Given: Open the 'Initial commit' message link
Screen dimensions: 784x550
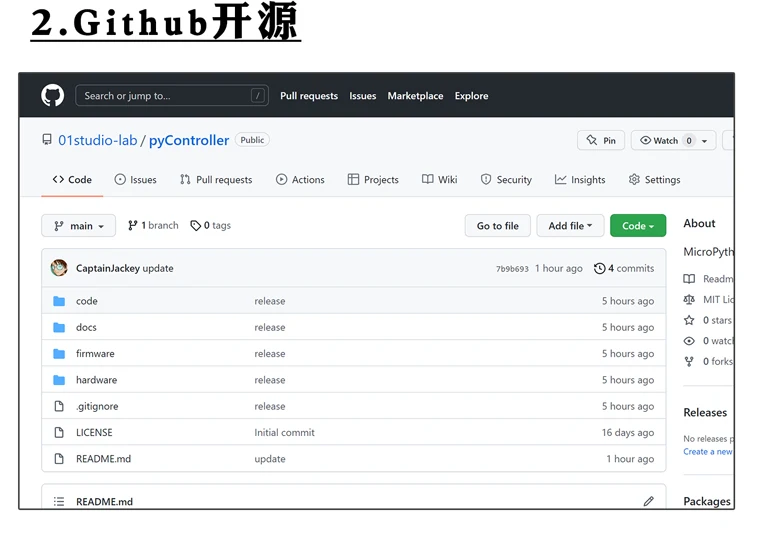Looking at the screenshot, I should point(284,432).
